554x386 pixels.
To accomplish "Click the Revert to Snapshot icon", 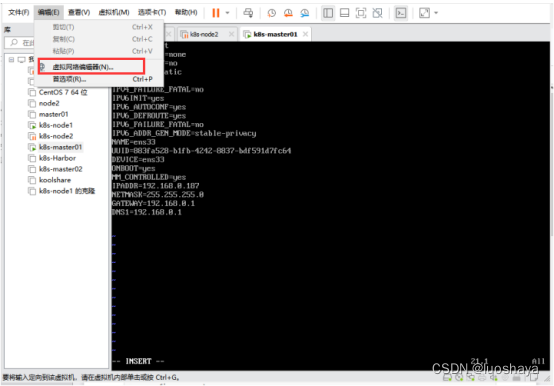I will tap(288, 13).
